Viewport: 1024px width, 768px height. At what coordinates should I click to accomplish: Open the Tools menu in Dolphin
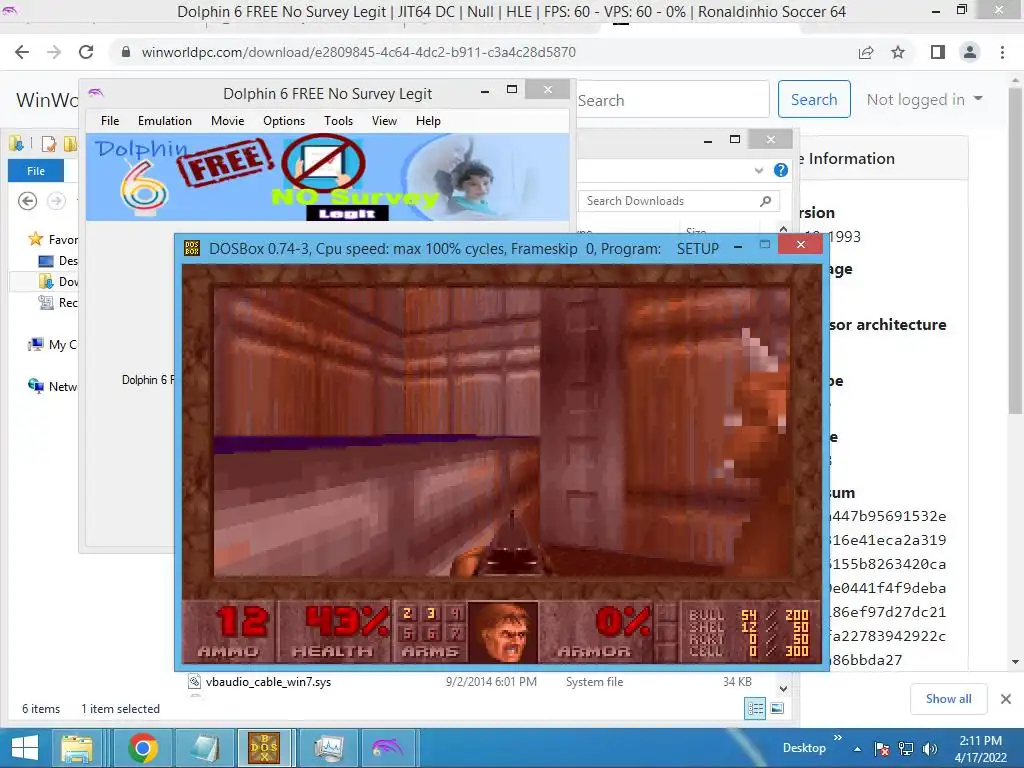point(338,121)
